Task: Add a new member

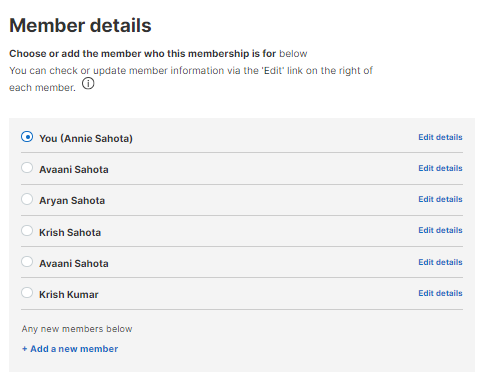Action: click(70, 349)
